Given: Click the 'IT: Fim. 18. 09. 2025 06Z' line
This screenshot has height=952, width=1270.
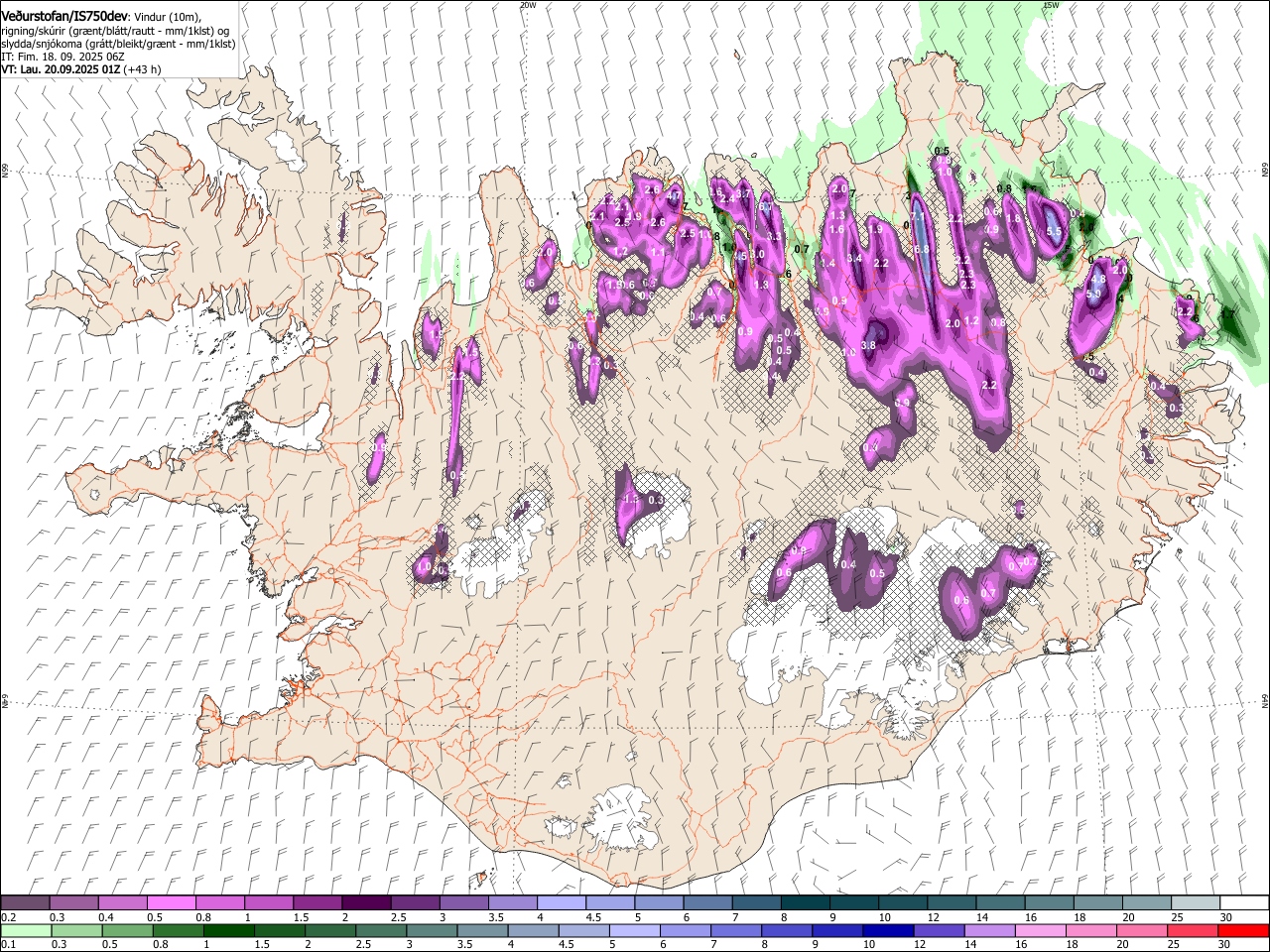Looking at the screenshot, I should [x=63, y=57].
